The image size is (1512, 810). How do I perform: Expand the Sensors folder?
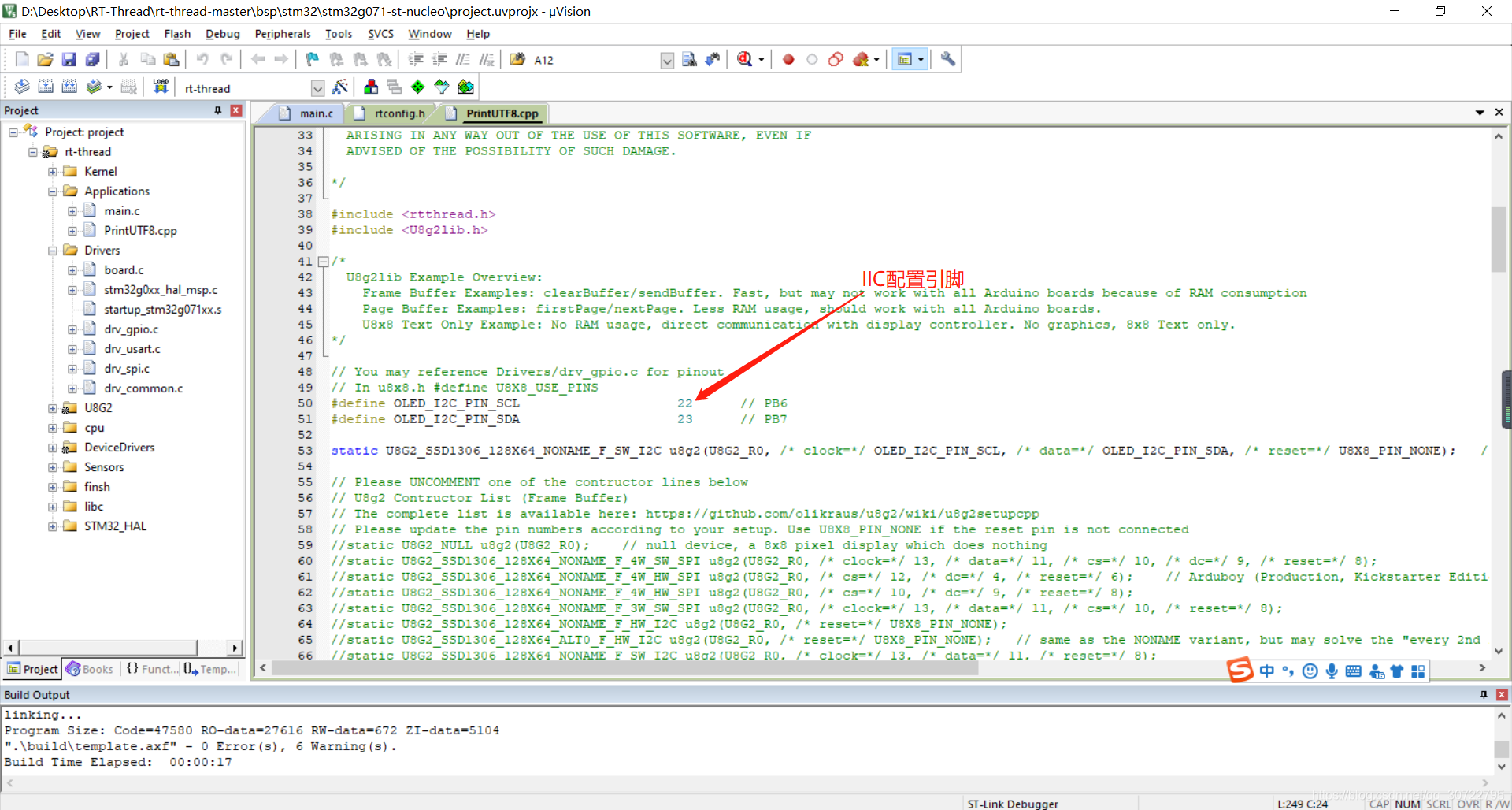(53, 467)
